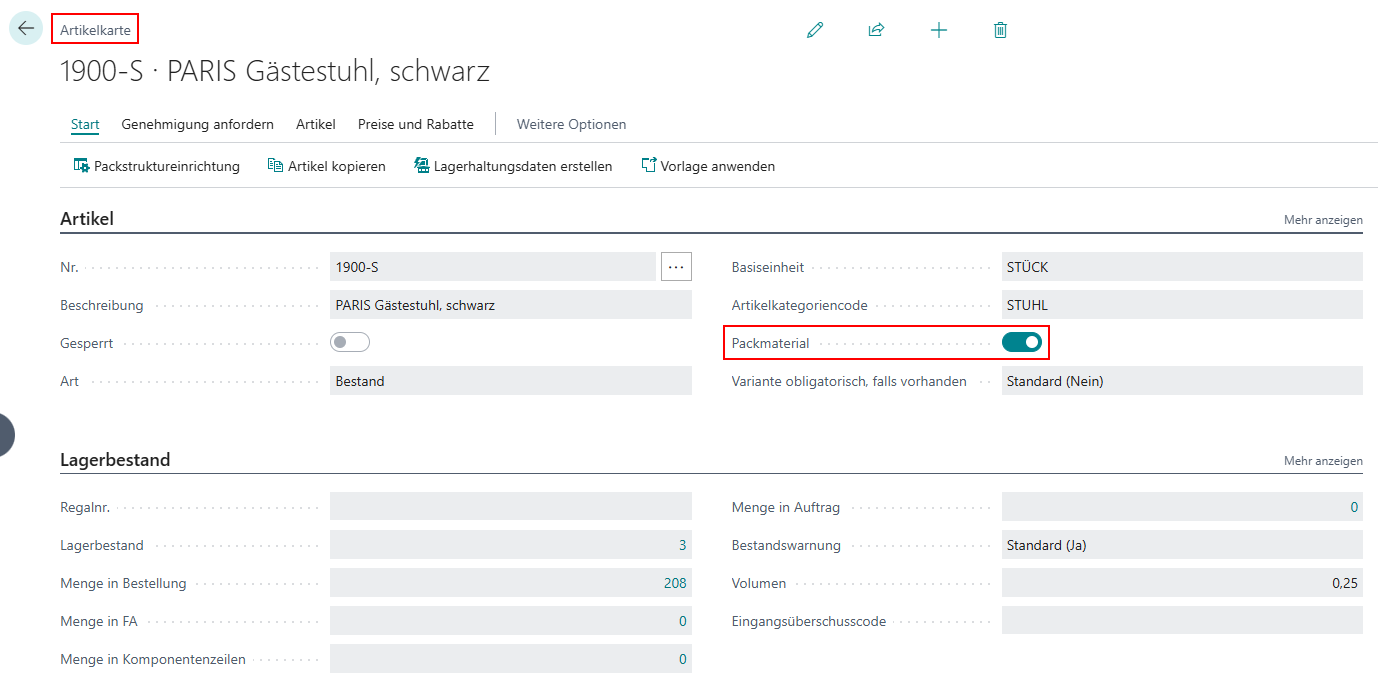Image resolution: width=1378 pixels, height=700 pixels.
Task: Select the Start tab
Action: [x=85, y=125]
